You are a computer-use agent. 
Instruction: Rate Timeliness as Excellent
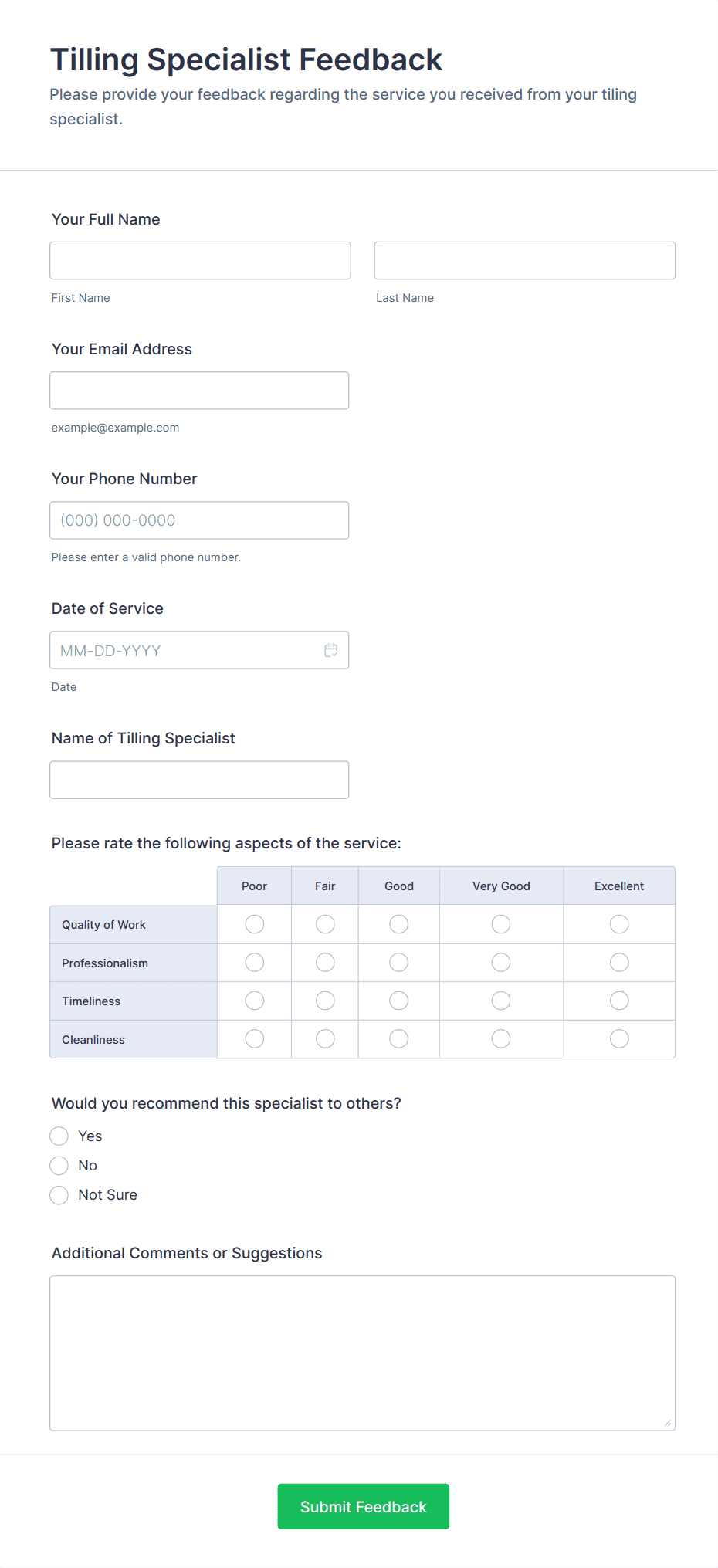point(619,1001)
